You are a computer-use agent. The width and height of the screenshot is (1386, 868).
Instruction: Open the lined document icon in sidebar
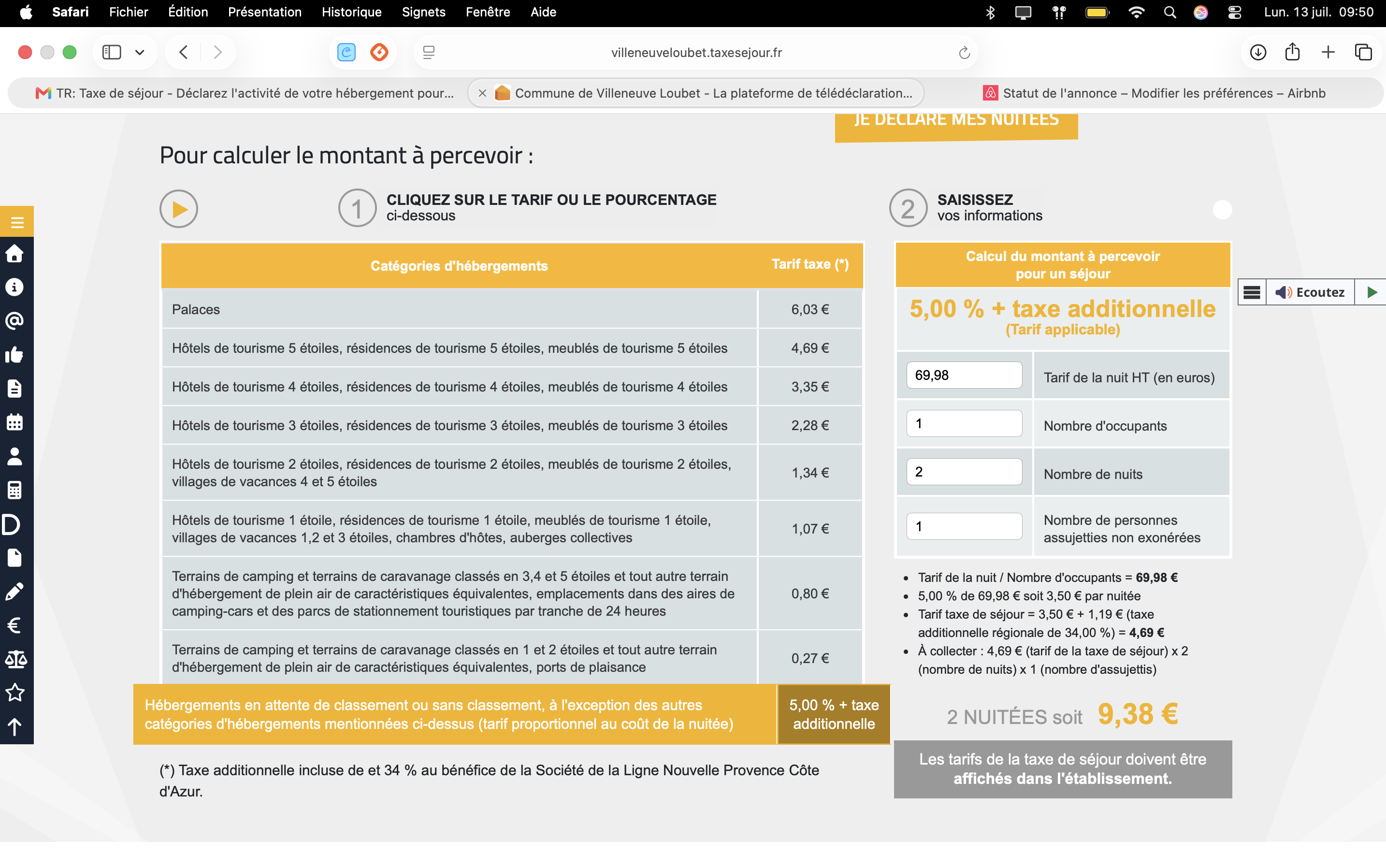(x=14, y=389)
